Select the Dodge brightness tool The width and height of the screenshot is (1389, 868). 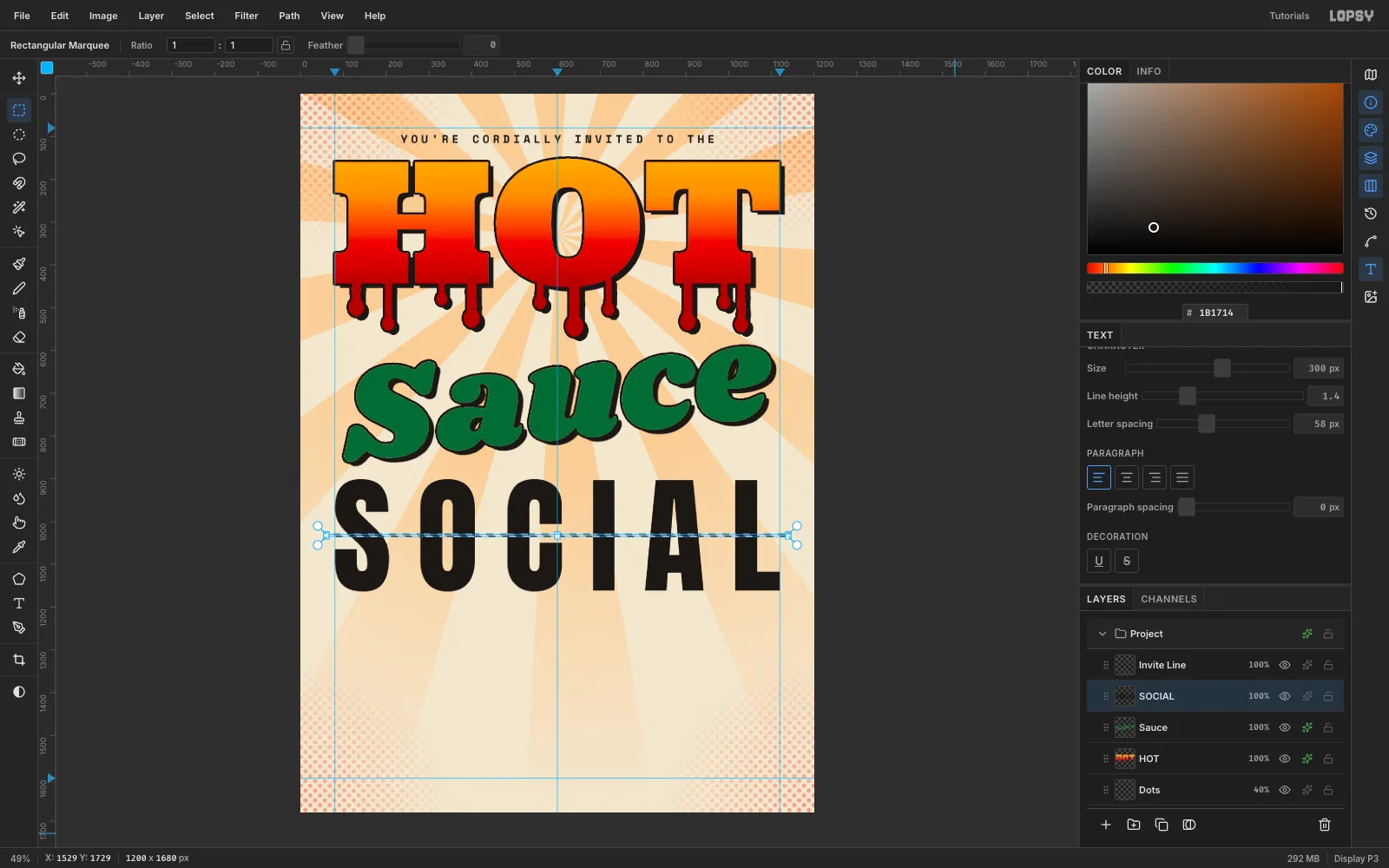pyautogui.click(x=19, y=474)
